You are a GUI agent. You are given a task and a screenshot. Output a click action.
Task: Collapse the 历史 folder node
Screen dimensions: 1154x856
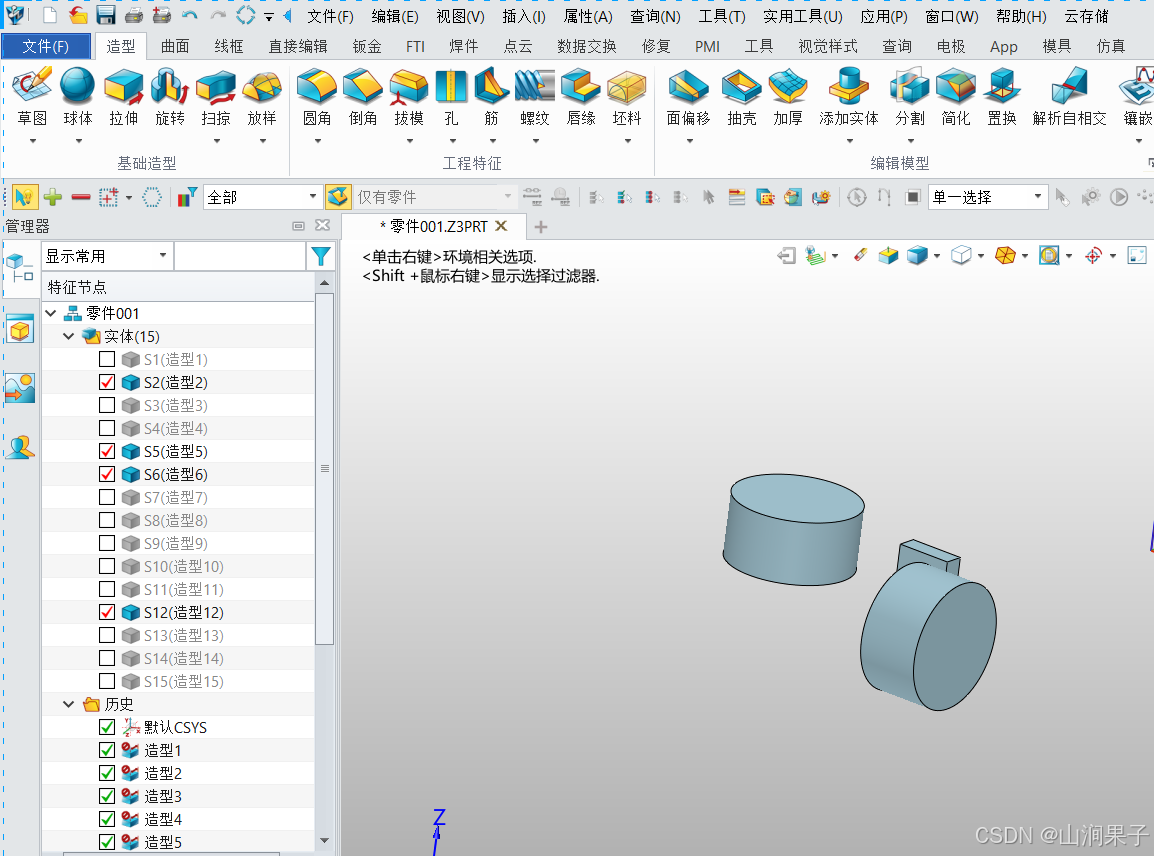coord(68,704)
